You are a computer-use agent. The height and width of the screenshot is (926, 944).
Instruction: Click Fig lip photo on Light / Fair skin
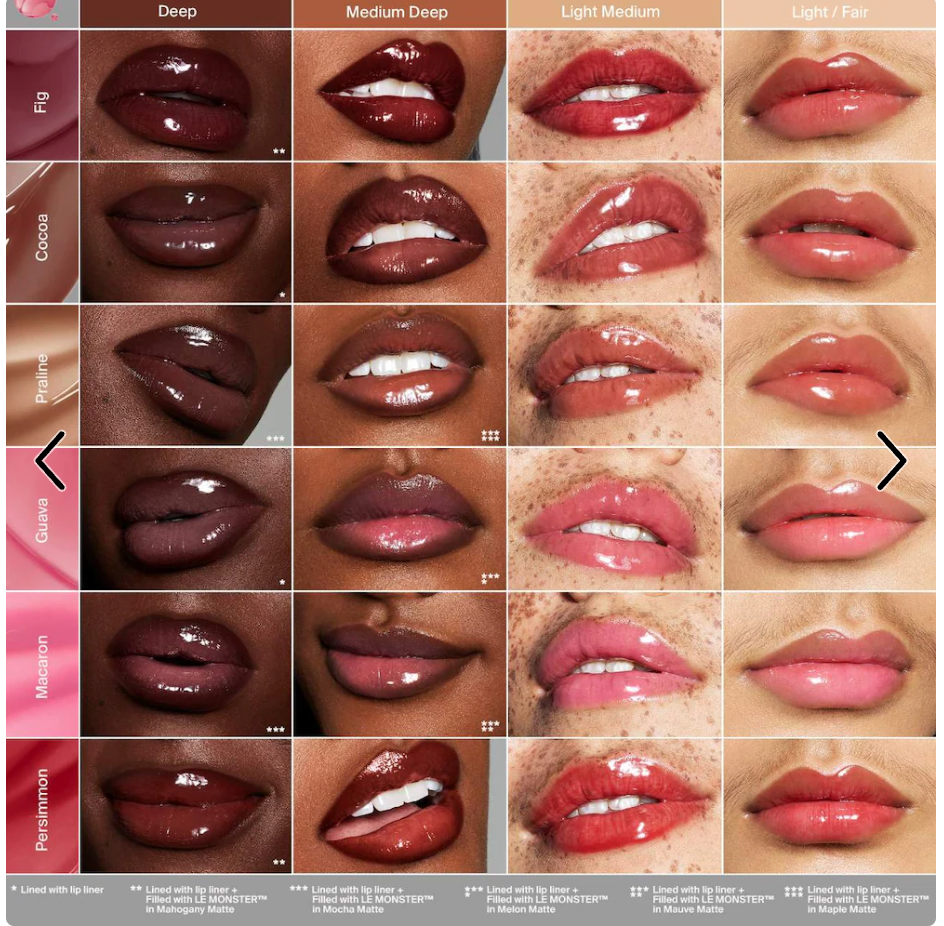[x=829, y=95]
